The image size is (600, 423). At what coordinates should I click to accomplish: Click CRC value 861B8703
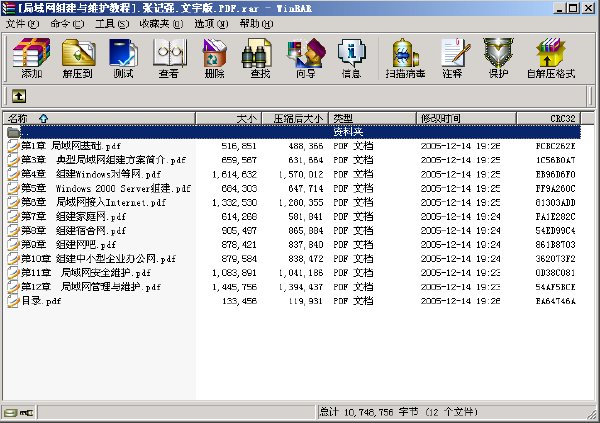point(556,245)
